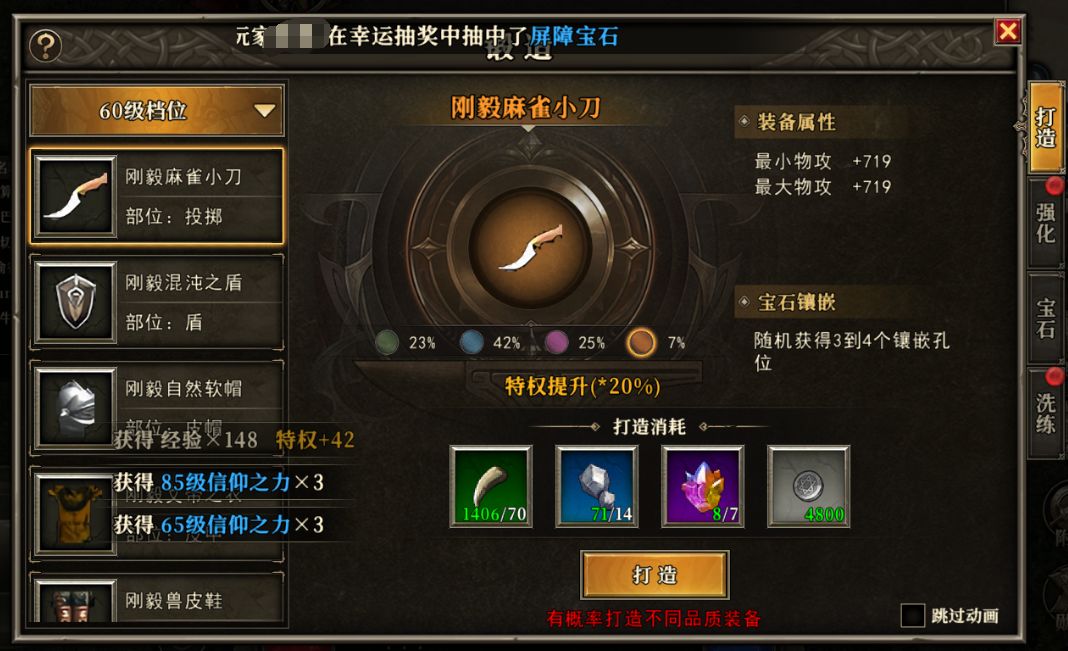This screenshot has width=1068, height=651.
Task: Click the silver ore material icon
Action: pyautogui.click(x=597, y=486)
